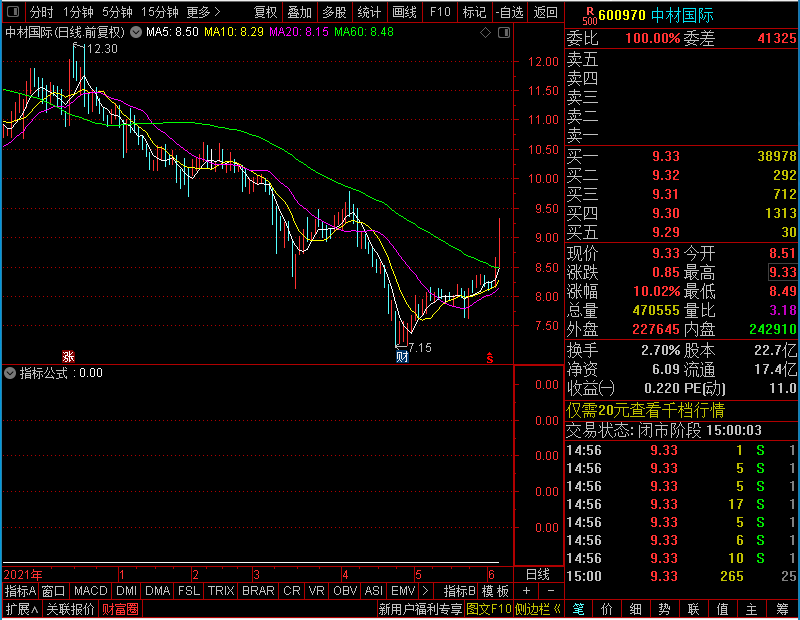The width and height of the screenshot is (800, 620).
Task: Expand the MA indicator dropdown arrow
Action: click(x=136, y=32)
